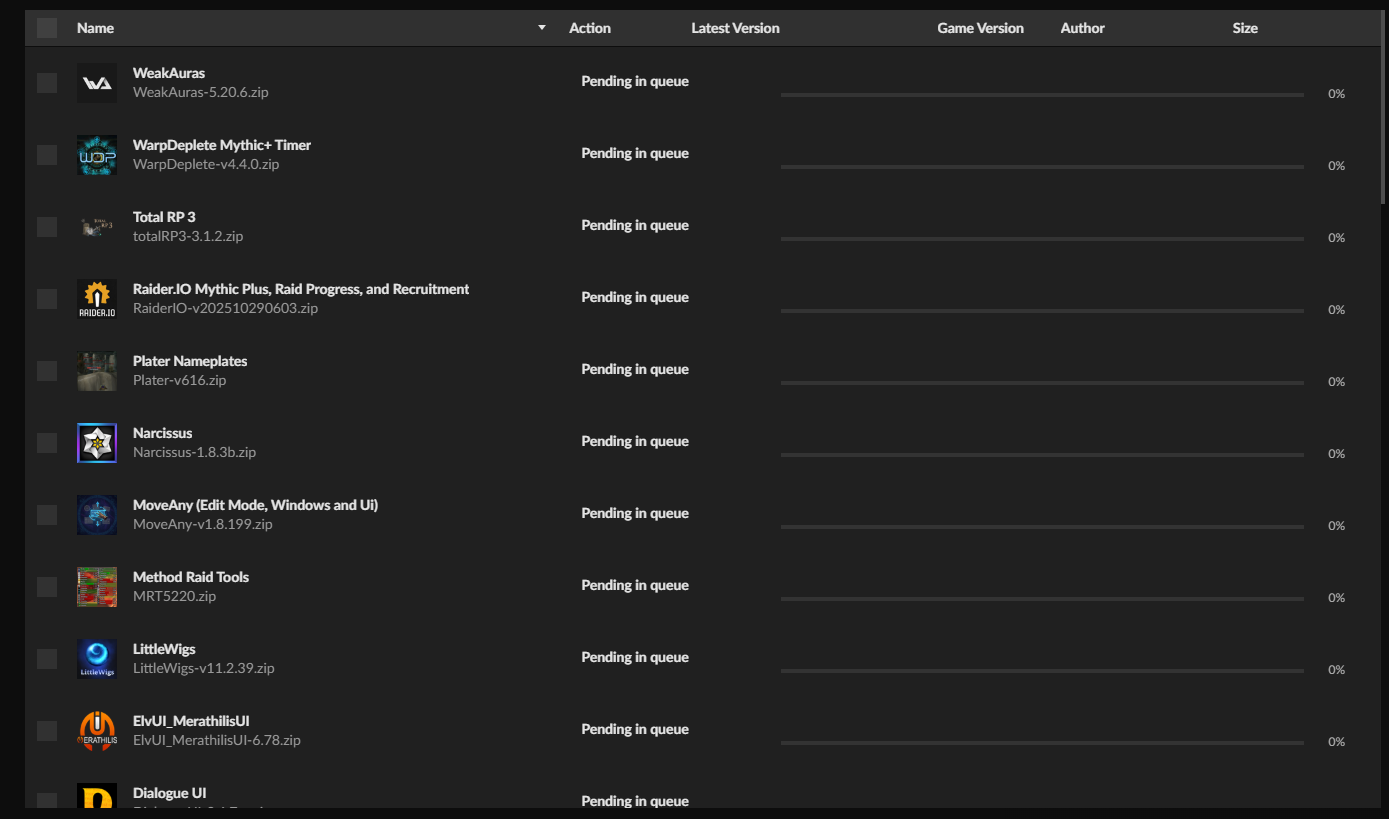The width and height of the screenshot is (1389, 819).
Task: Click the WeakAuras addon icon
Action: 97,83
